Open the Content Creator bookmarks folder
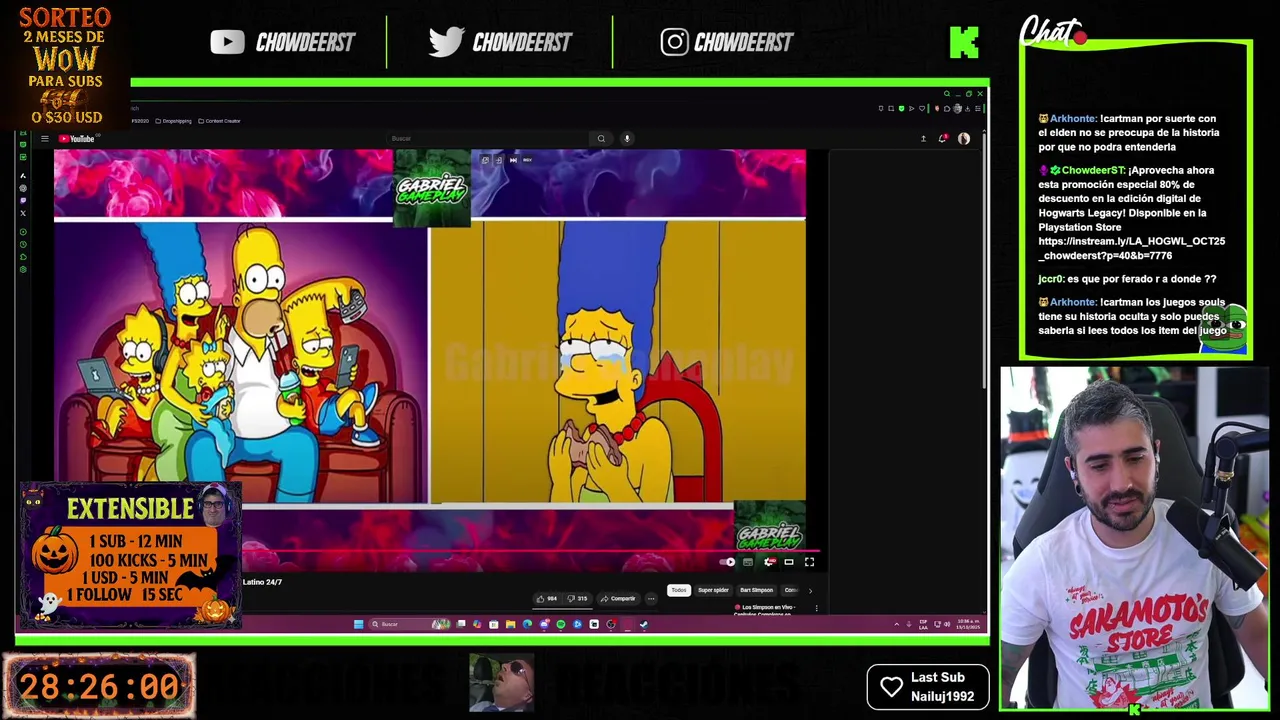 [219, 121]
